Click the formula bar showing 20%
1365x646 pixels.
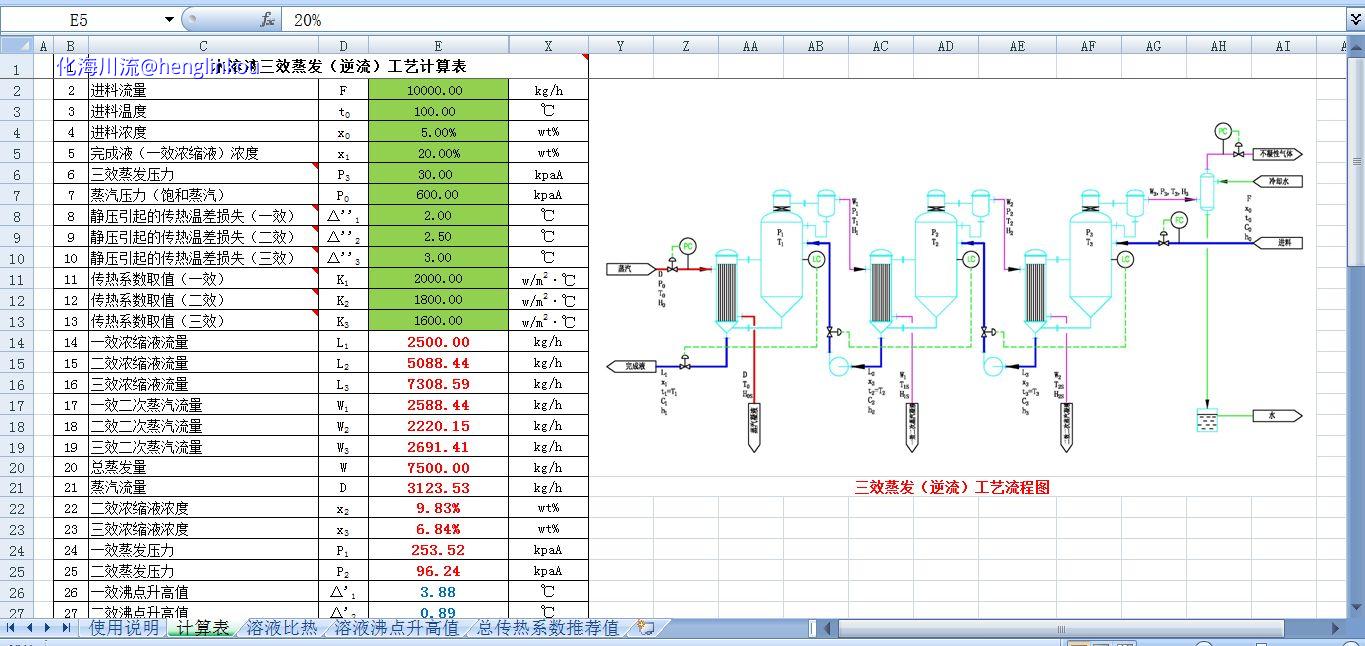814,20
